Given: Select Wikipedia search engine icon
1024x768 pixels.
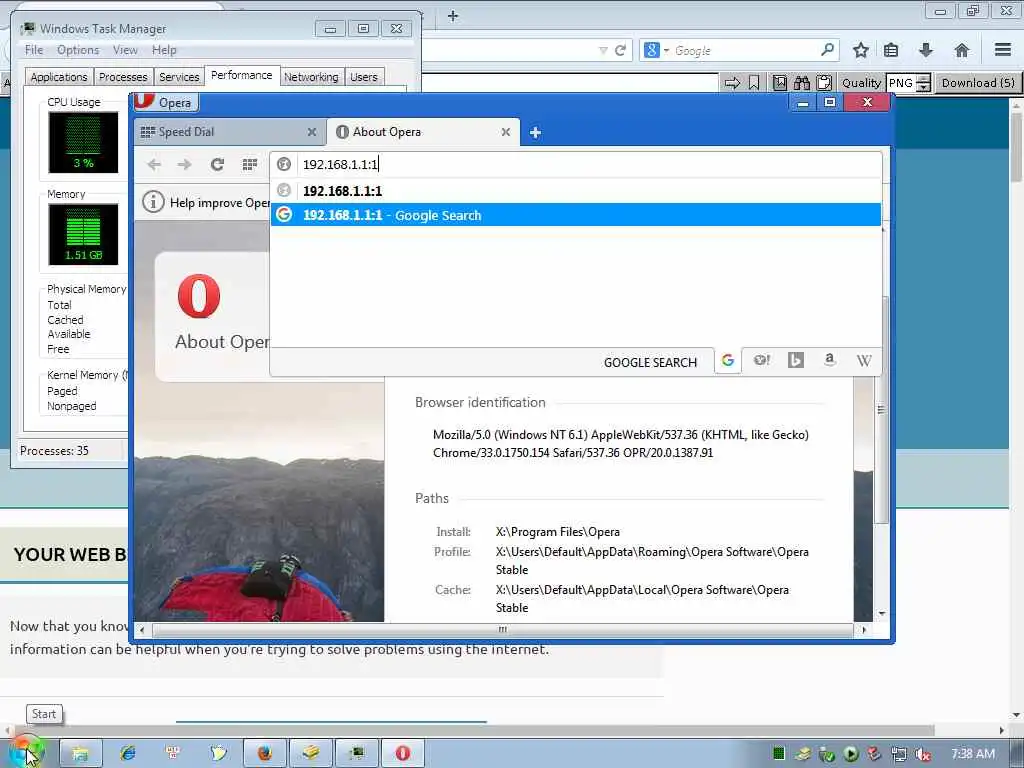Looking at the screenshot, I should (x=863, y=360).
